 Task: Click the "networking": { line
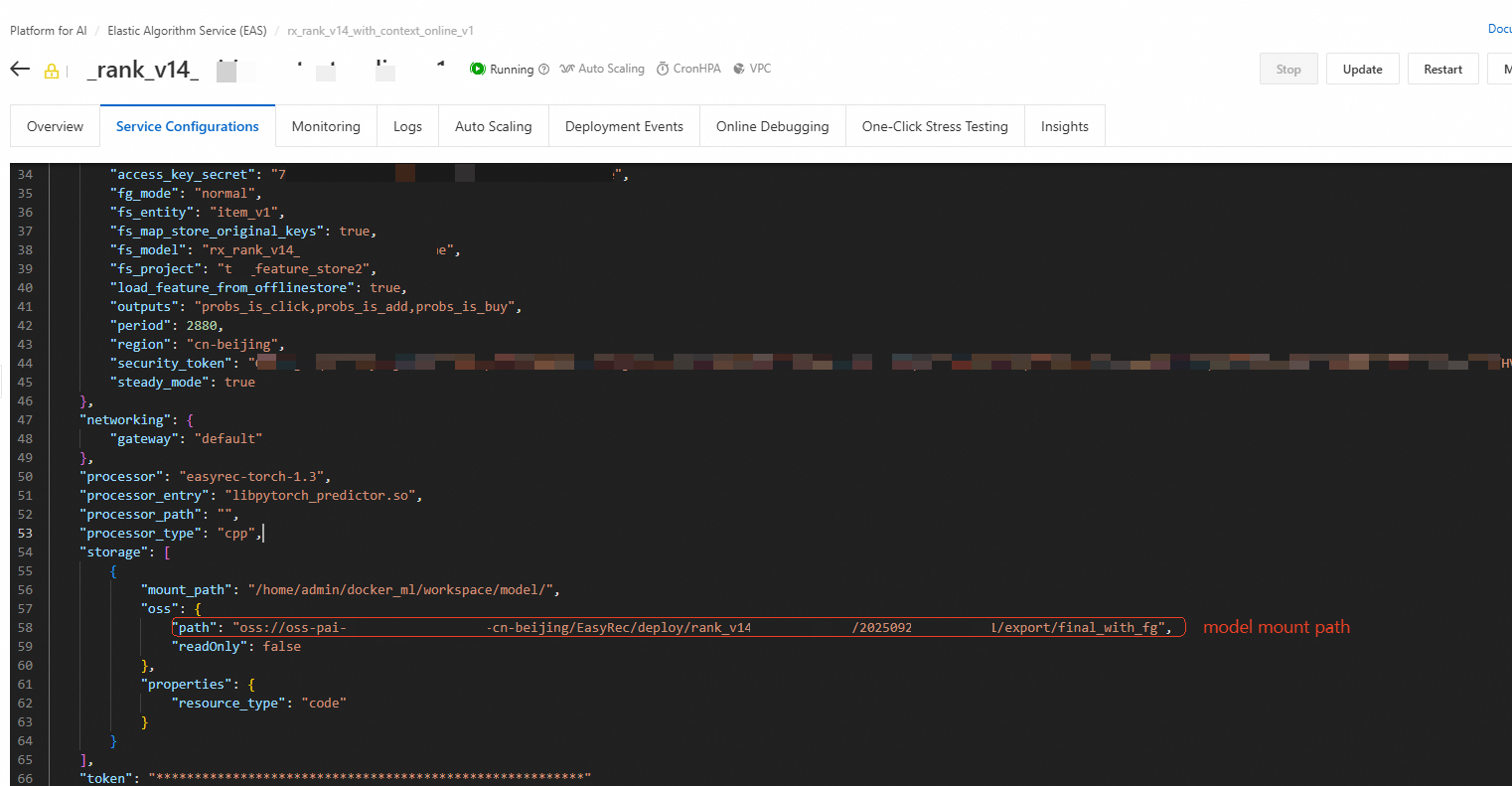click(x=137, y=420)
